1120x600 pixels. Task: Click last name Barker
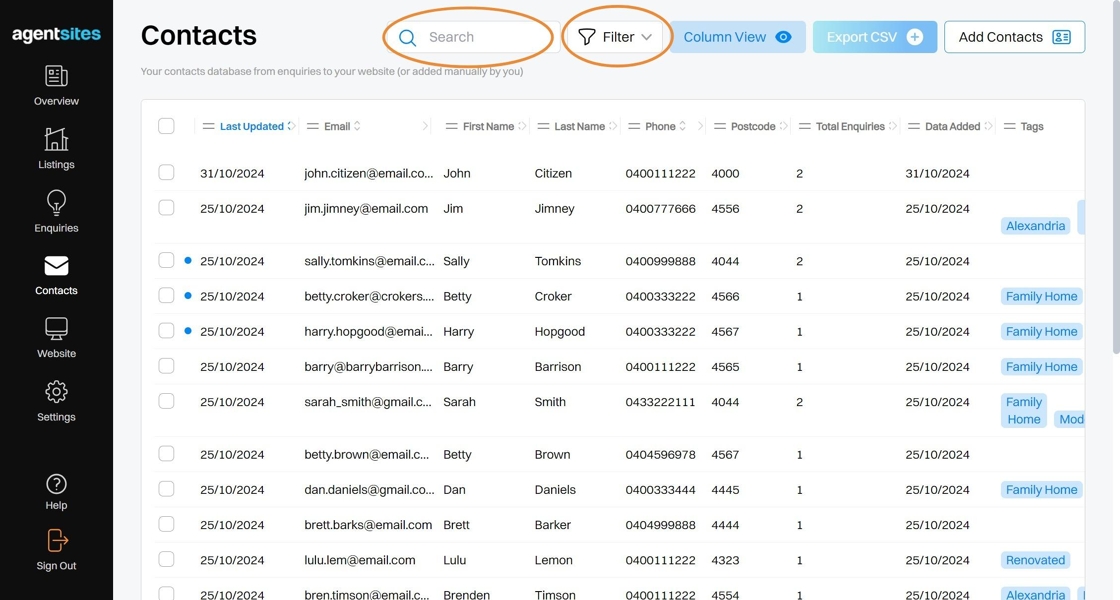pos(553,525)
